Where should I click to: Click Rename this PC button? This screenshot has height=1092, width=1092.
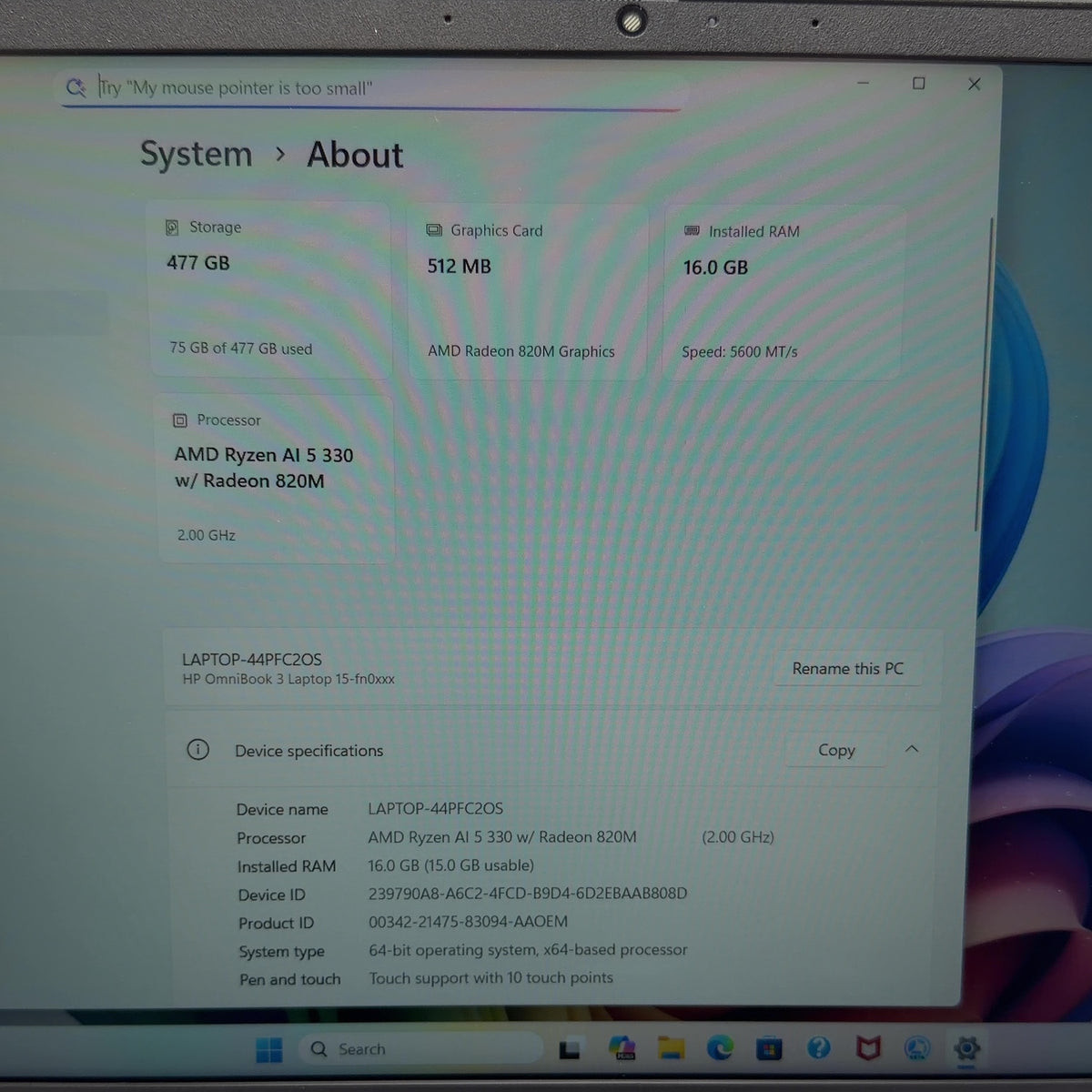[x=847, y=669]
